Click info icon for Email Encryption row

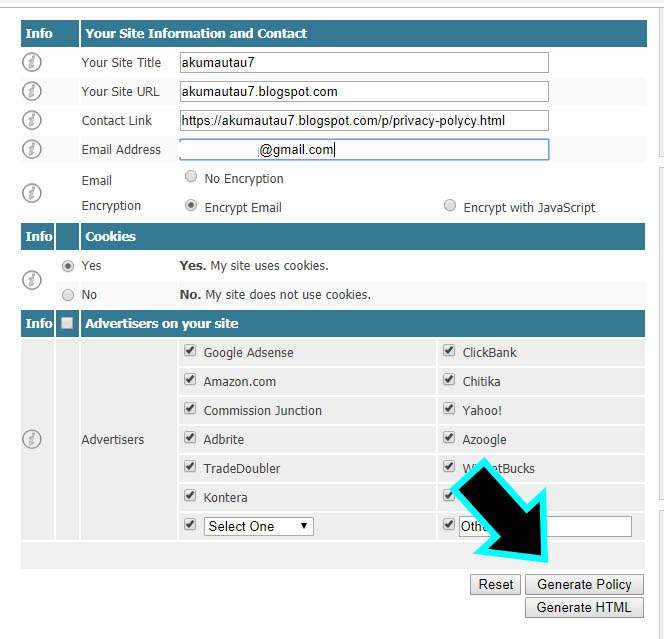(32, 193)
